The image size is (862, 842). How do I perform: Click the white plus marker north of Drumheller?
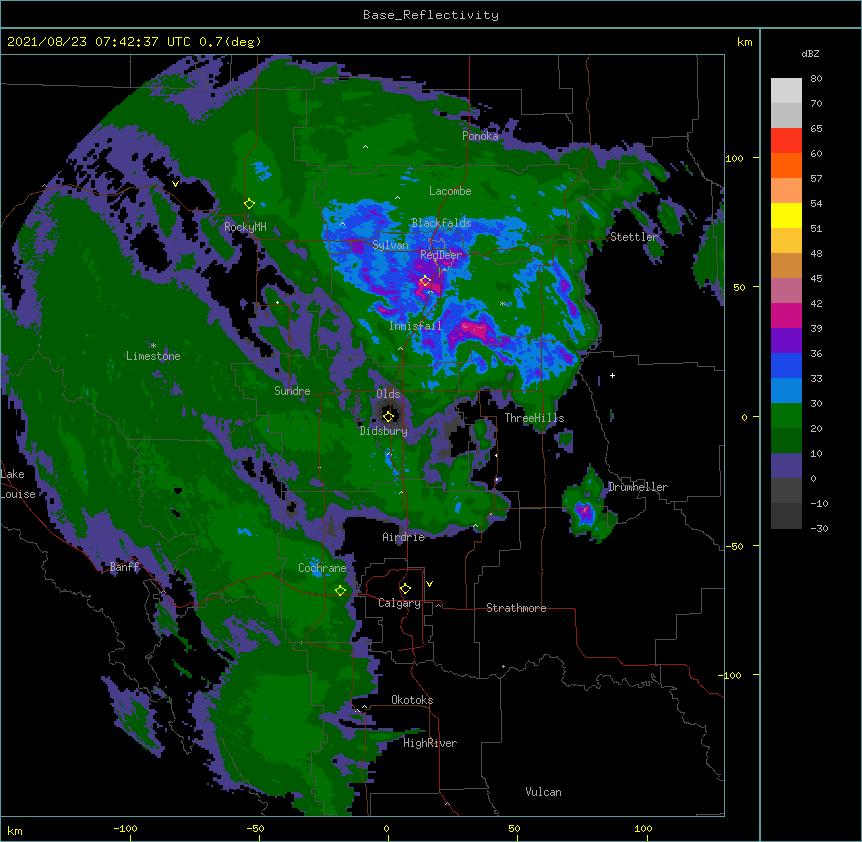coord(612,375)
